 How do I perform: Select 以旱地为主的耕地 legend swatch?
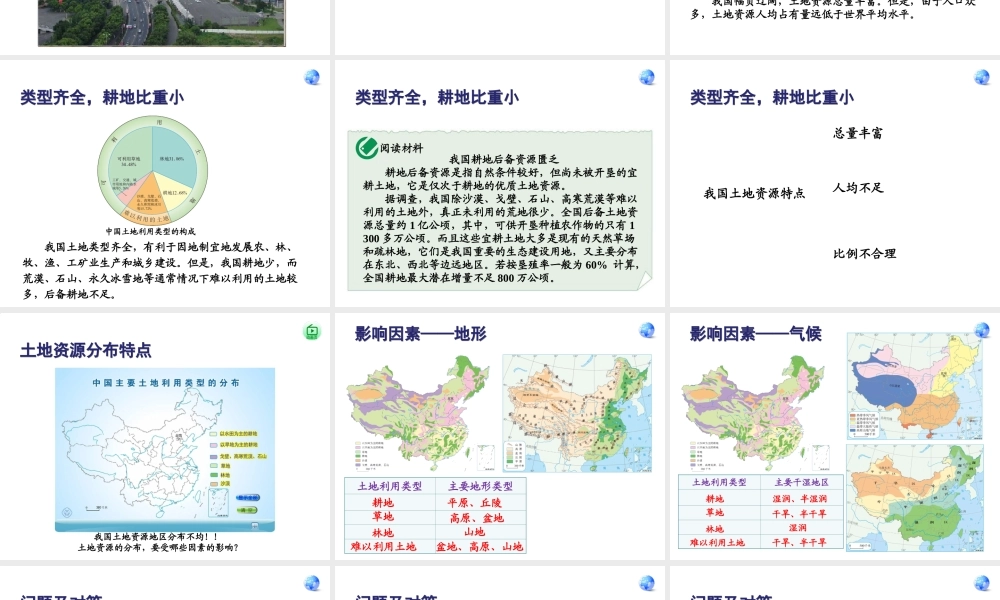214,444
